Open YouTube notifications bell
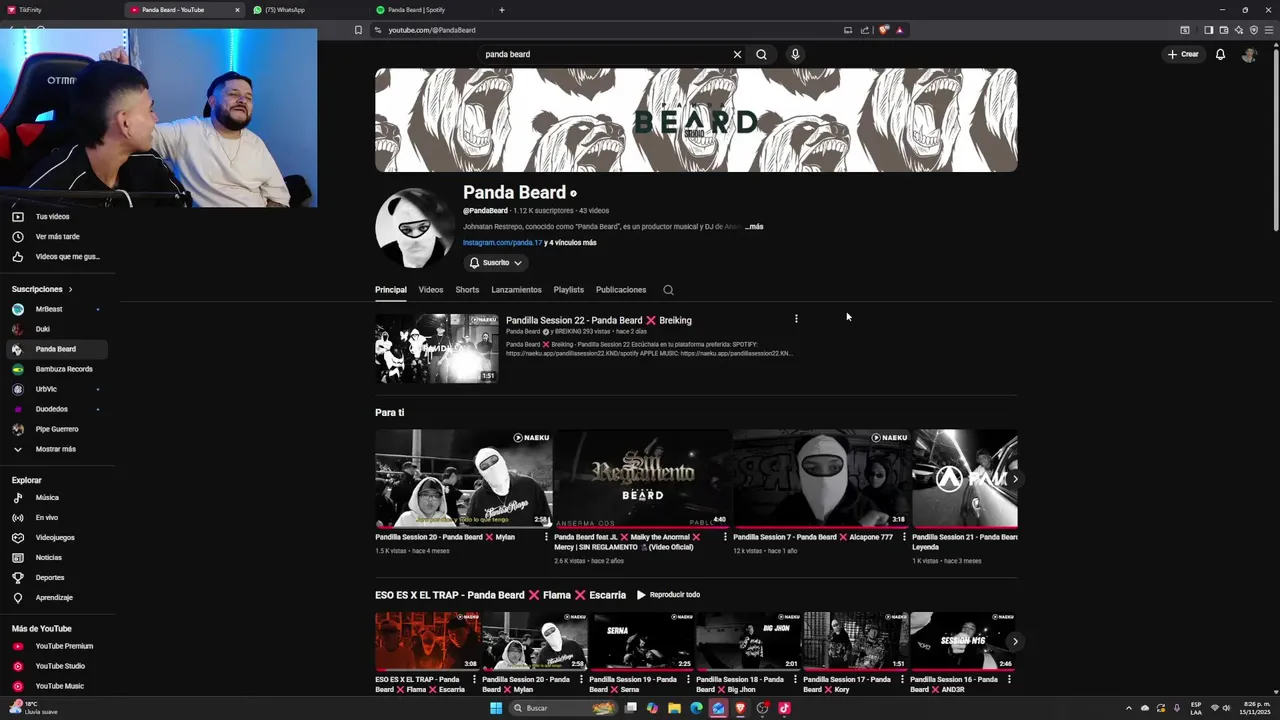 click(x=1220, y=54)
